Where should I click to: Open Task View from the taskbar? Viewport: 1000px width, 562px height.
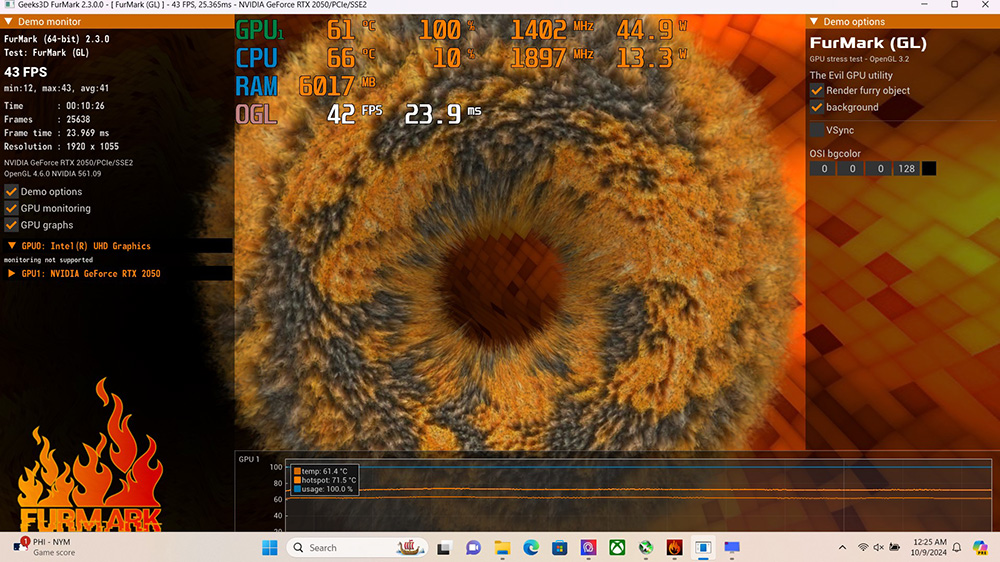pyautogui.click(x=444, y=547)
